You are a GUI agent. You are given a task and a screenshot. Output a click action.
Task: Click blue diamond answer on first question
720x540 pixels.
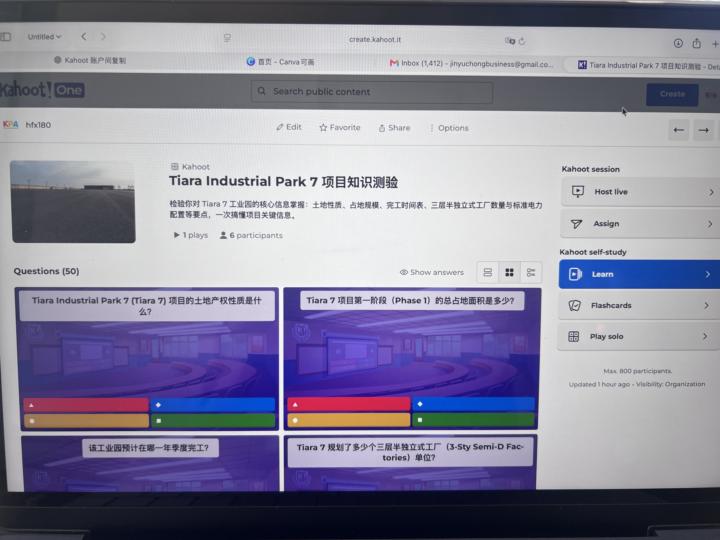[213, 405]
